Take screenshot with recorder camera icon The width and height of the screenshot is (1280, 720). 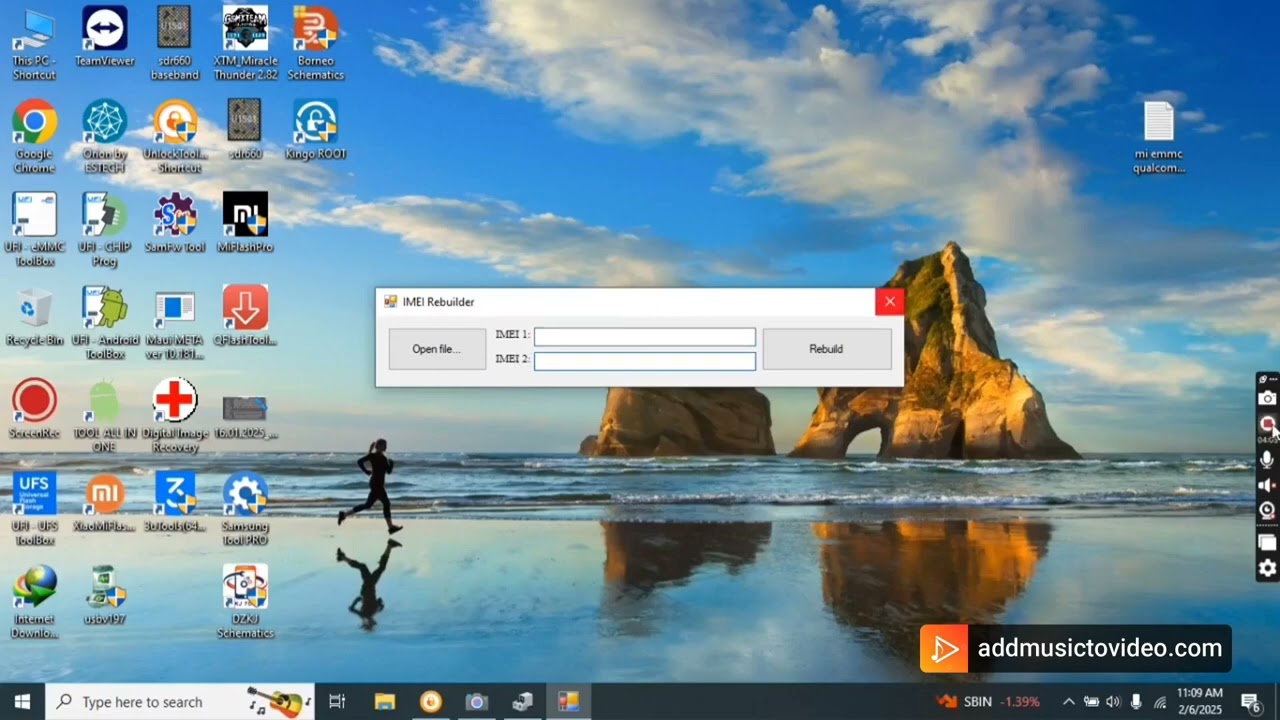[1267, 398]
